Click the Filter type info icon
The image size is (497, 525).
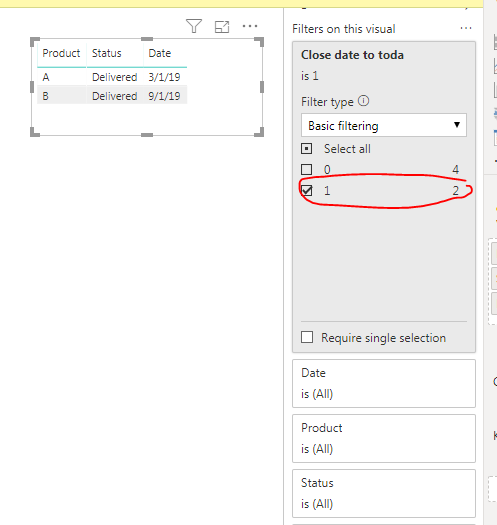tap(363, 101)
